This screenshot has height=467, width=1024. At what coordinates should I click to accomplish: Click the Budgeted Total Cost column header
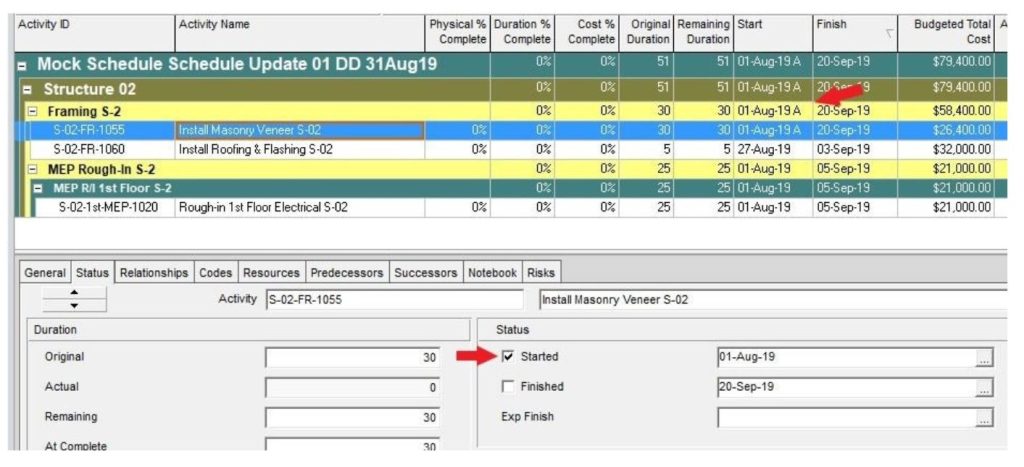click(945, 33)
